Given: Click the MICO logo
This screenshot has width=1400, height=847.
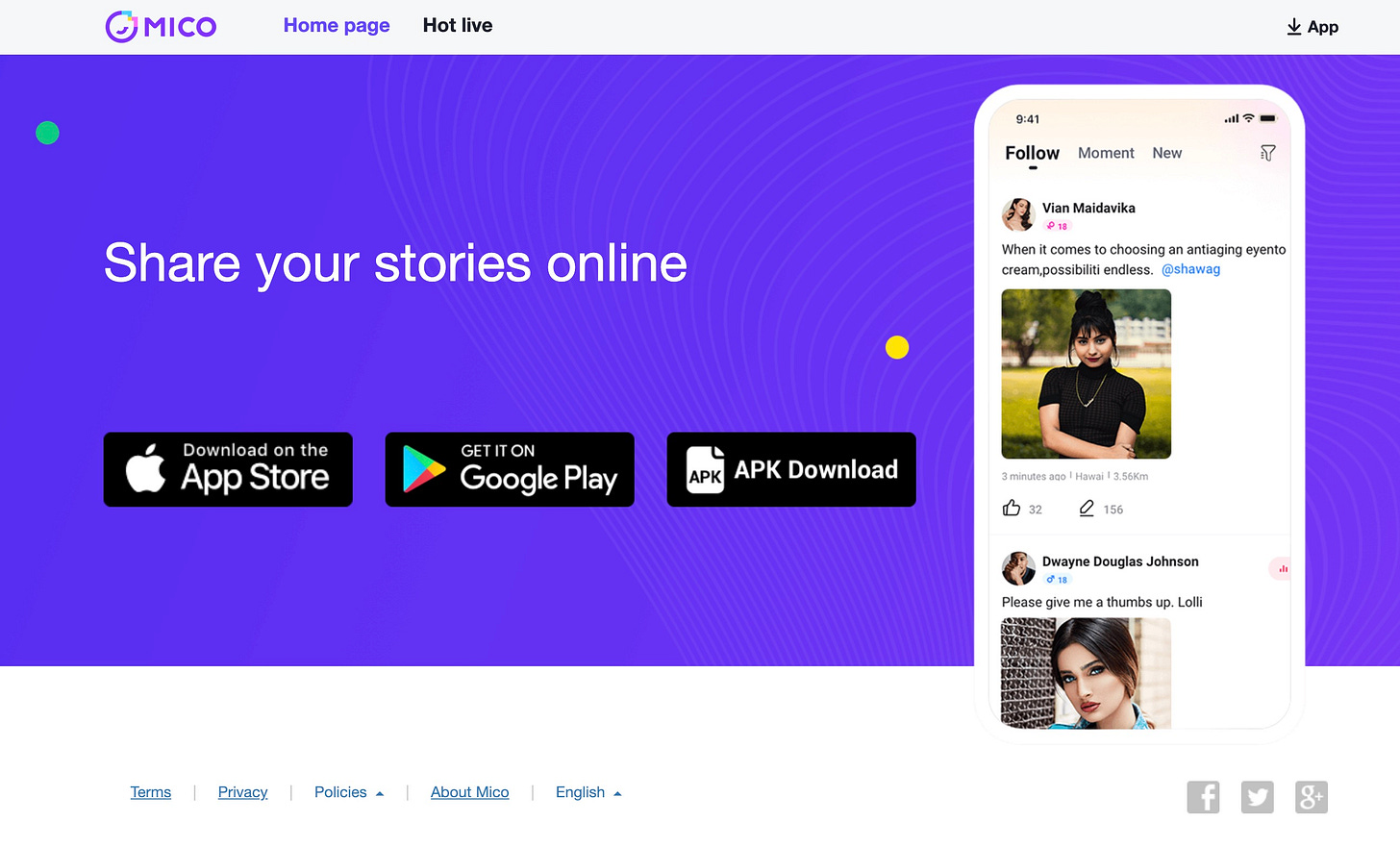Looking at the screenshot, I should coord(161,26).
